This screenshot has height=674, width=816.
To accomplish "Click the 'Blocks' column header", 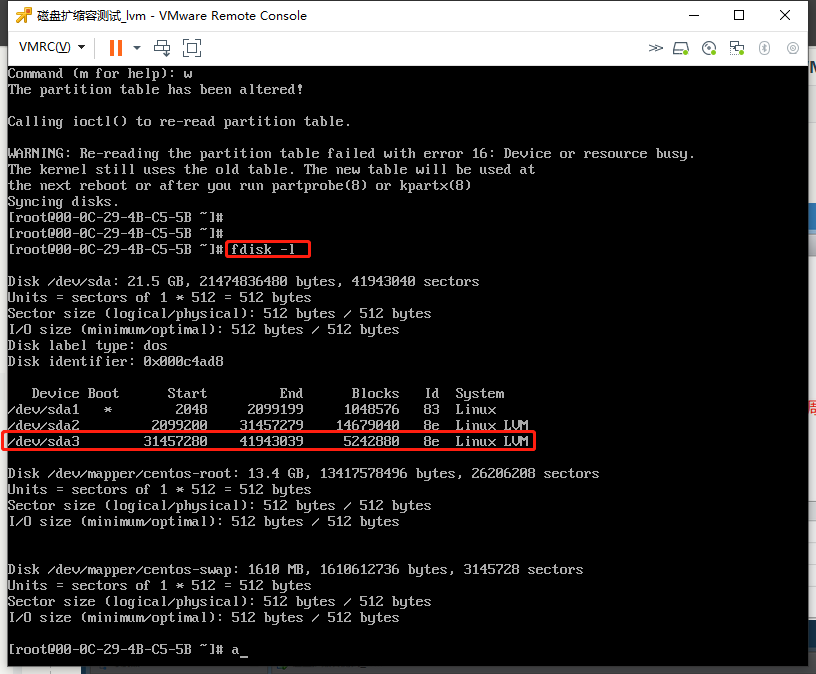I will (x=375, y=393).
